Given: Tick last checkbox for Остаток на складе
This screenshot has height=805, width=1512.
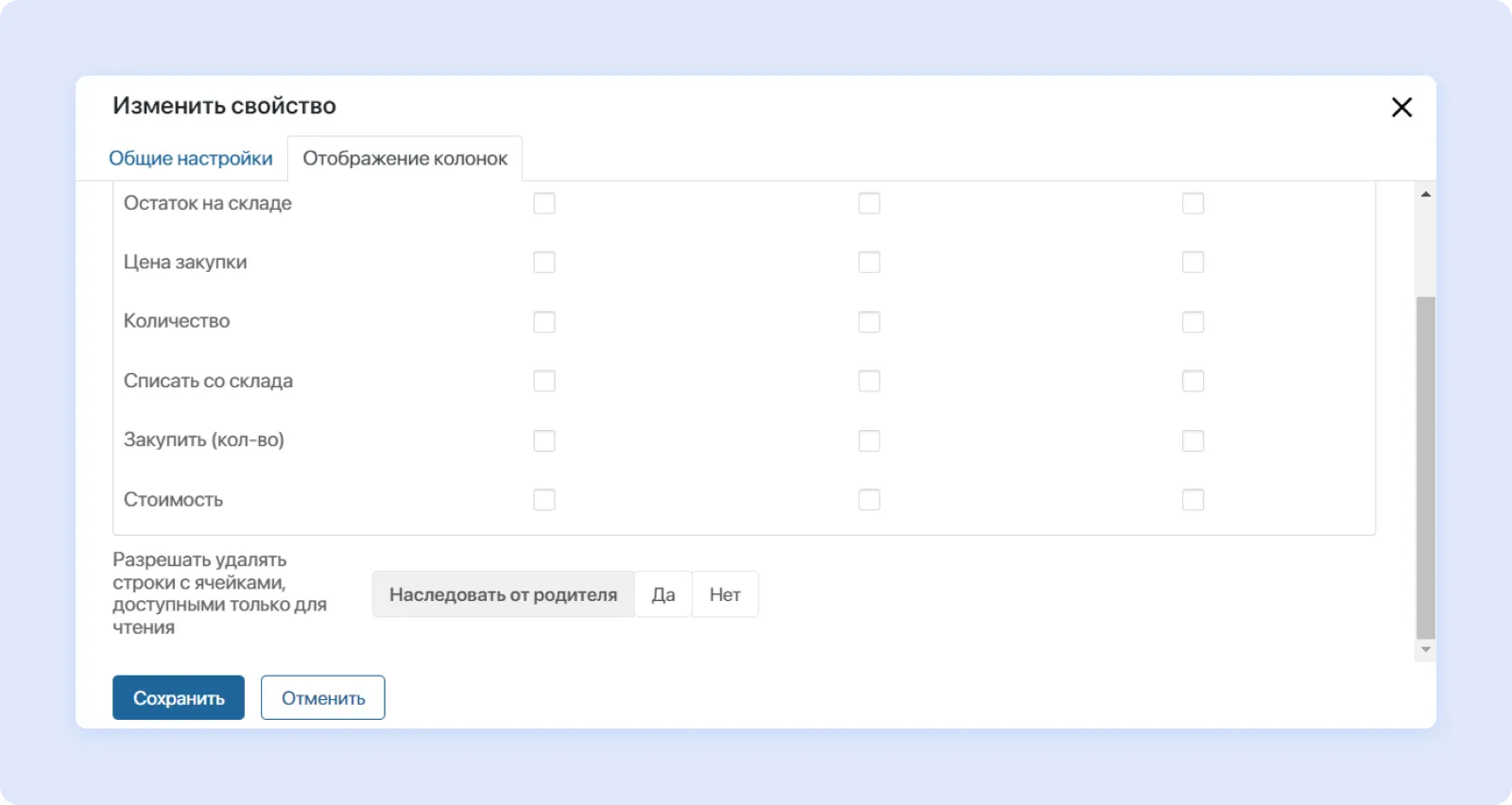Looking at the screenshot, I should coord(1194,203).
